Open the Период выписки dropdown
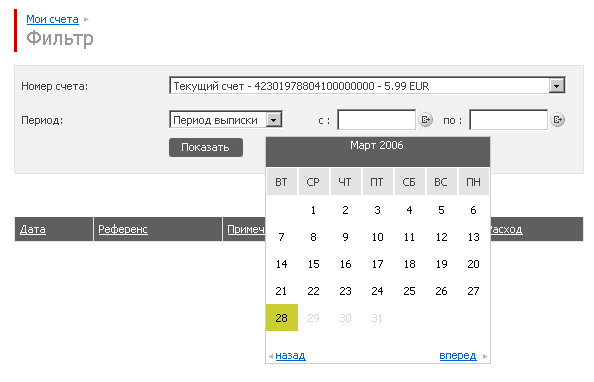594x382 pixels. [x=226, y=120]
